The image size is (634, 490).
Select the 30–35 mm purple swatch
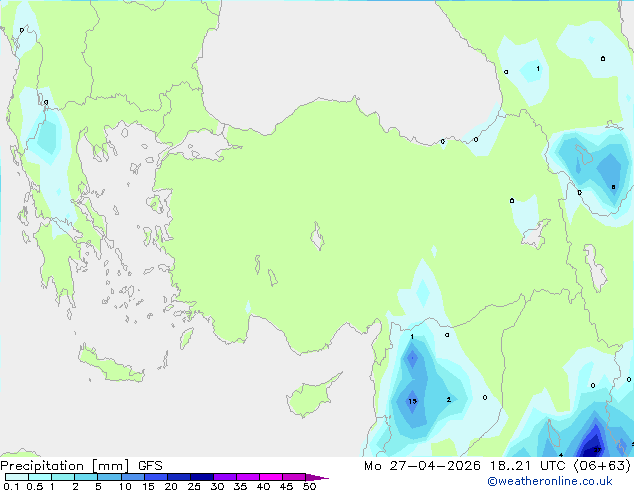tap(224, 477)
